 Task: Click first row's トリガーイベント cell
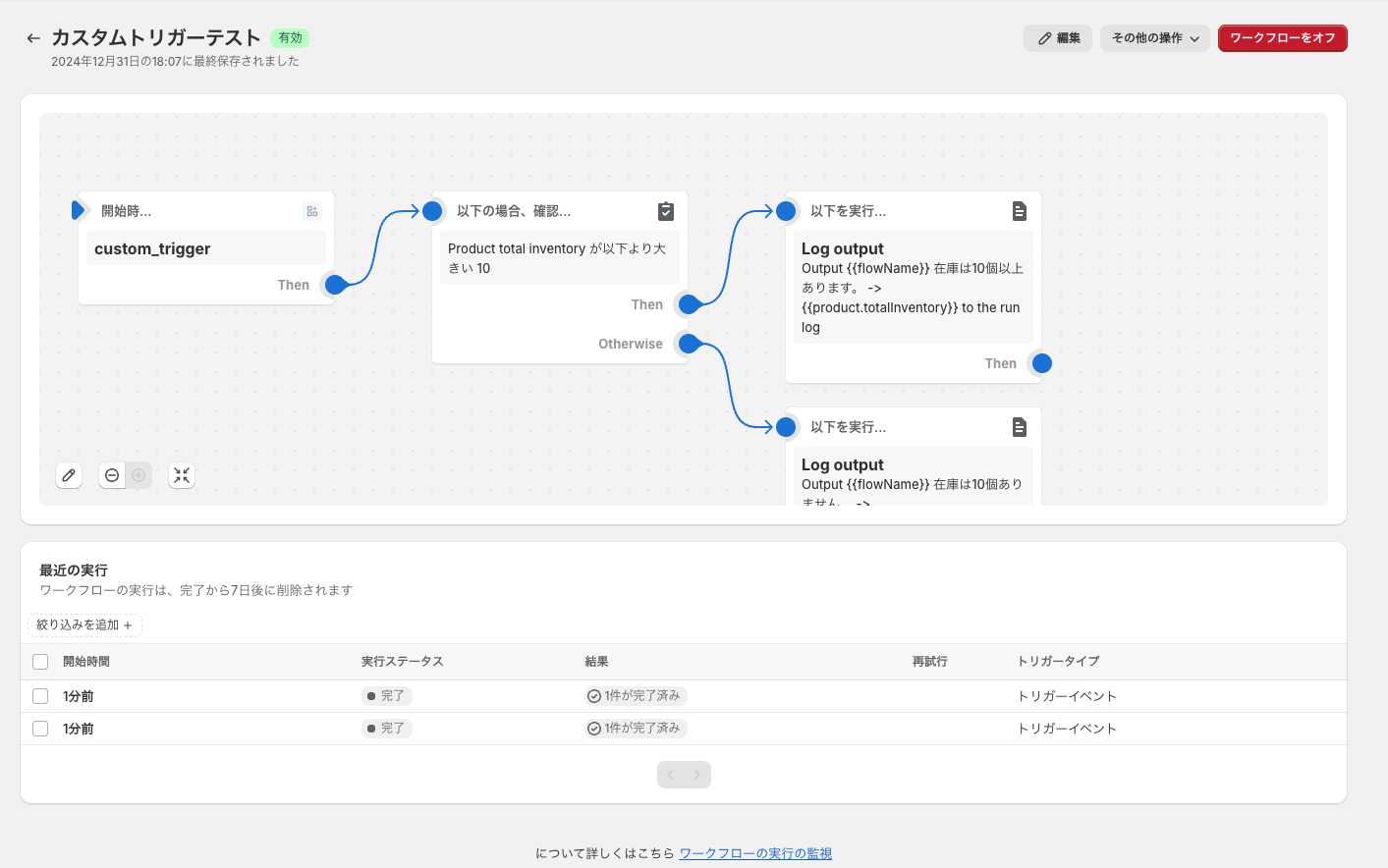(1067, 696)
